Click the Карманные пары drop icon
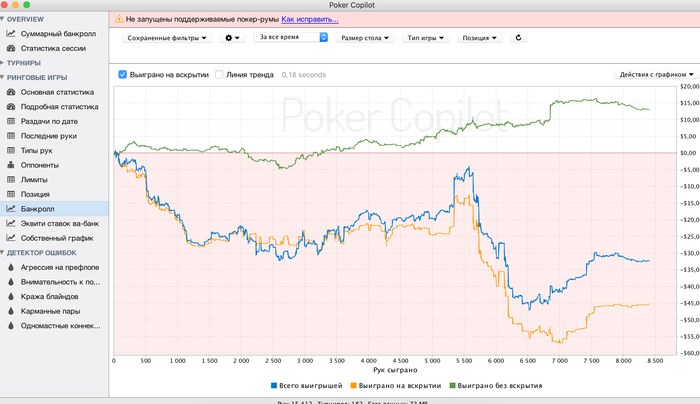This screenshot has height=404, width=700. [11, 311]
